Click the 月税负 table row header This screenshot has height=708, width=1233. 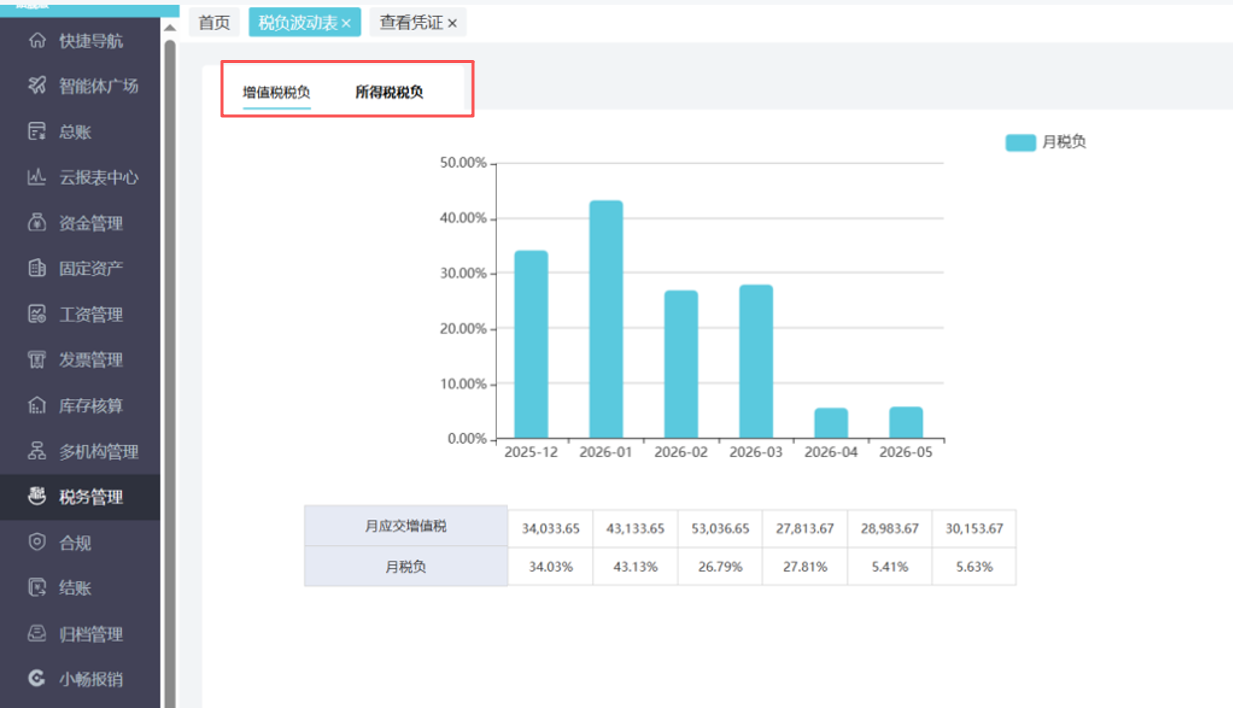(406, 566)
